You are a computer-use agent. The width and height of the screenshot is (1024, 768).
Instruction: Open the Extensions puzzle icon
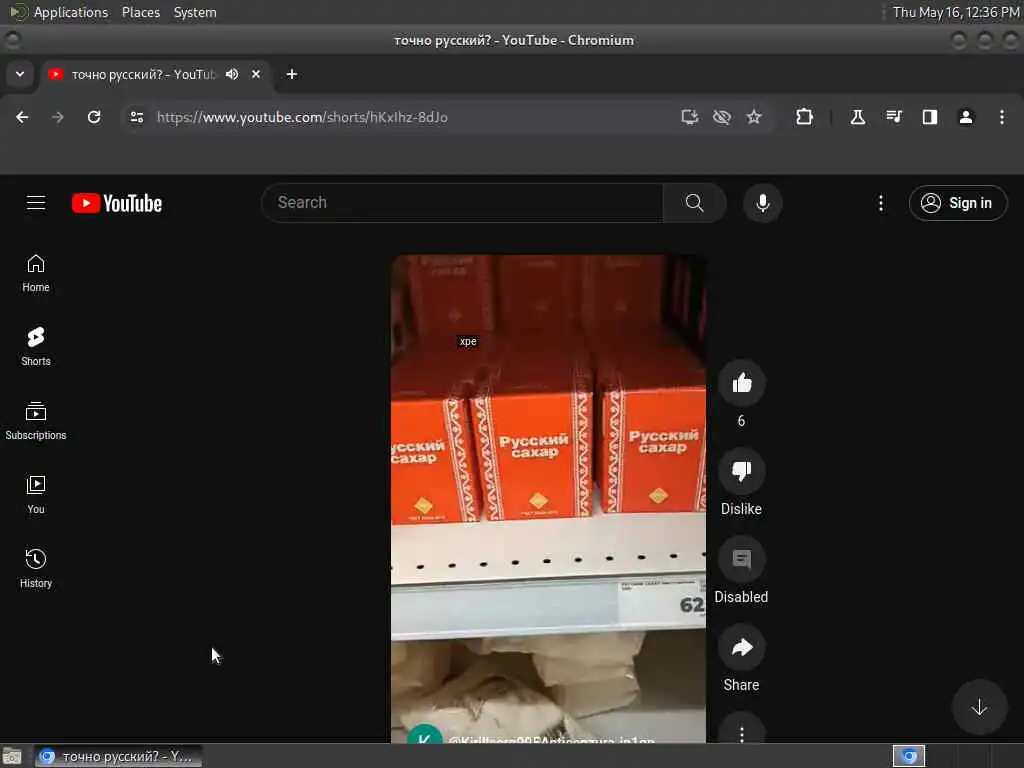805,117
